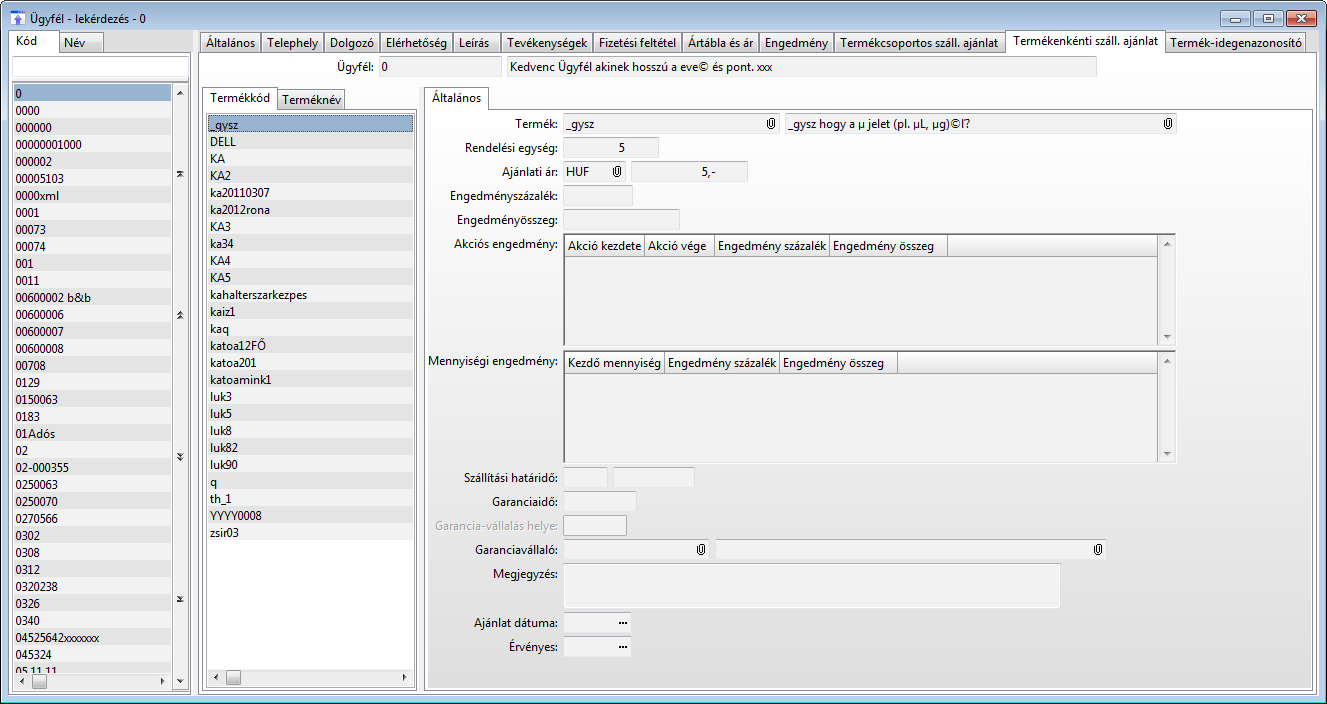
Task: Open the Ajánlat dátuma date picker button
Action: 623,623
